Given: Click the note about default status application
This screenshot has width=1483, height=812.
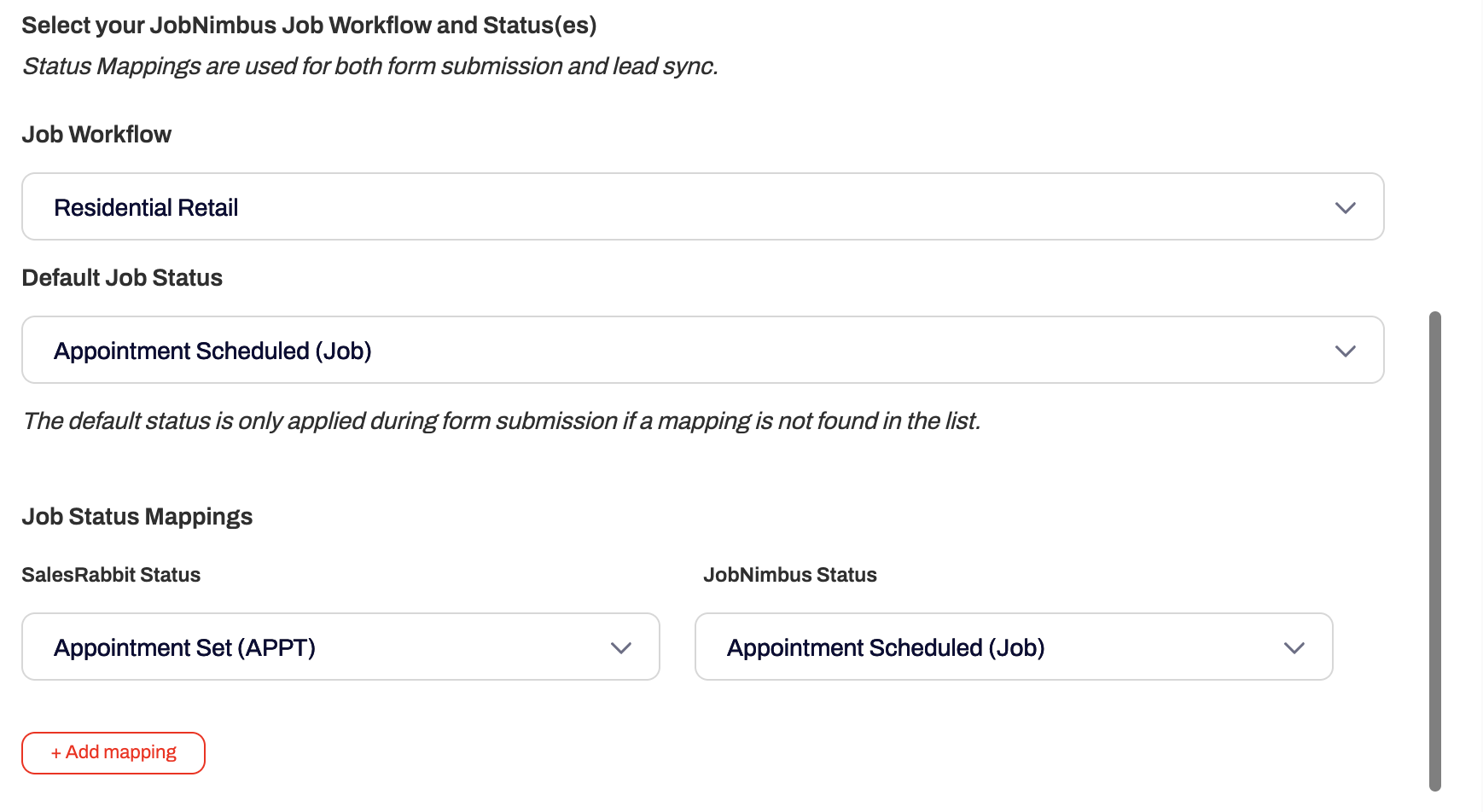Looking at the screenshot, I should [x=502, y=421].
